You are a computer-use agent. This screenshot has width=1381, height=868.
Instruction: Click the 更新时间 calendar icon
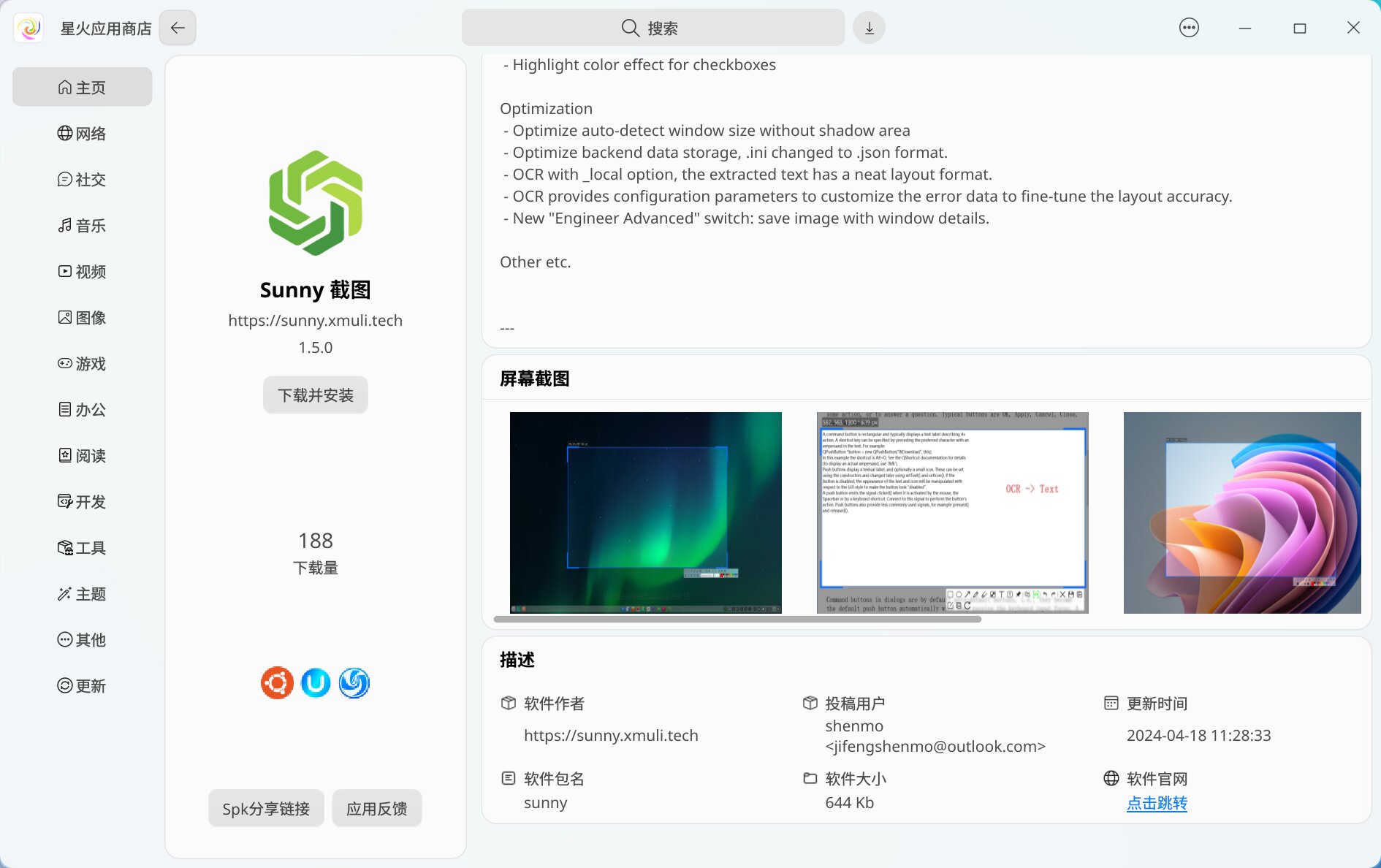1111,703
